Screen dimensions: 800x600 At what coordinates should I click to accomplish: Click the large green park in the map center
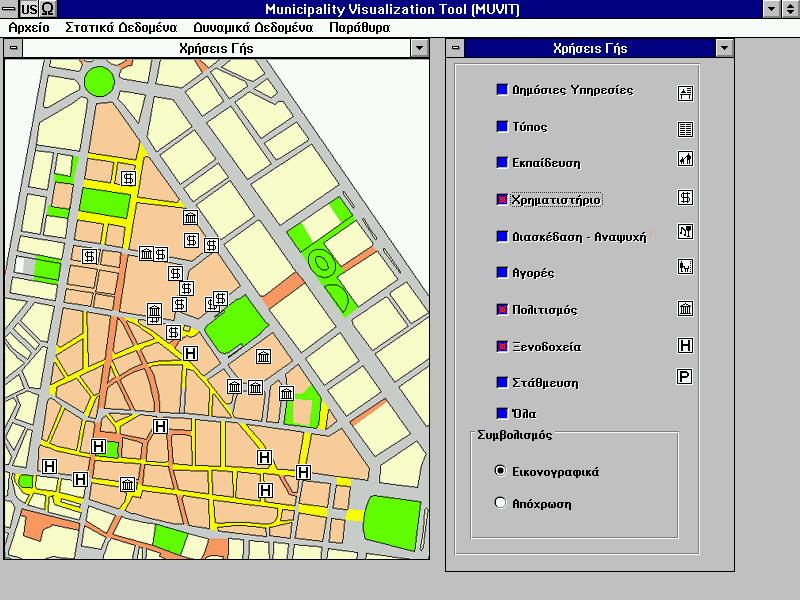pyautogui.click(x=236, y=324)
